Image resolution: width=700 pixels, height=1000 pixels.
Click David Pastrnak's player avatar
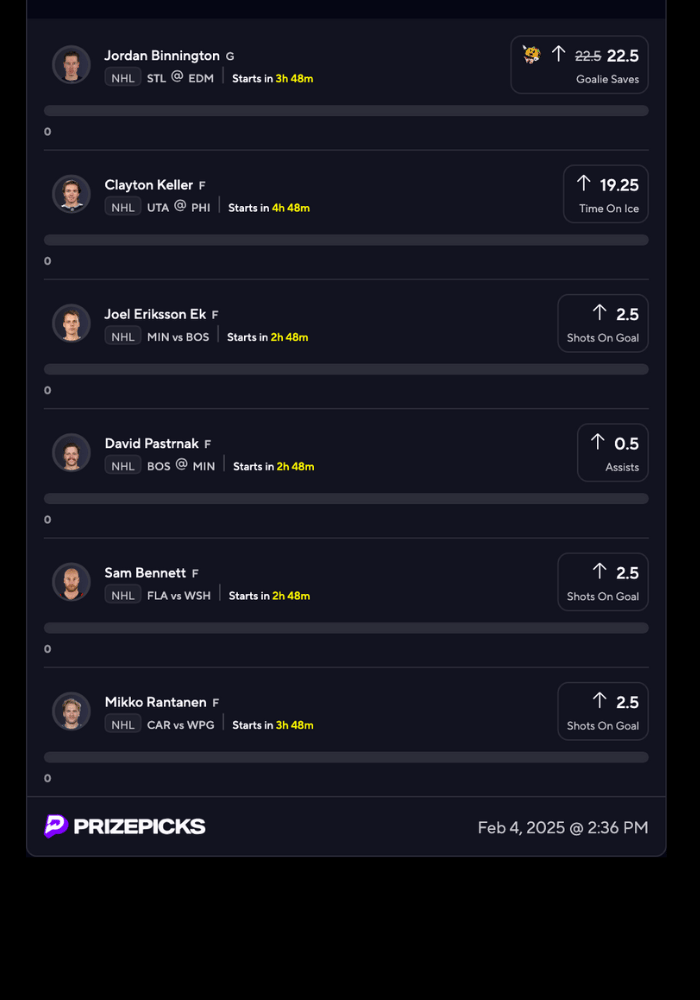[x=71, y=452]
